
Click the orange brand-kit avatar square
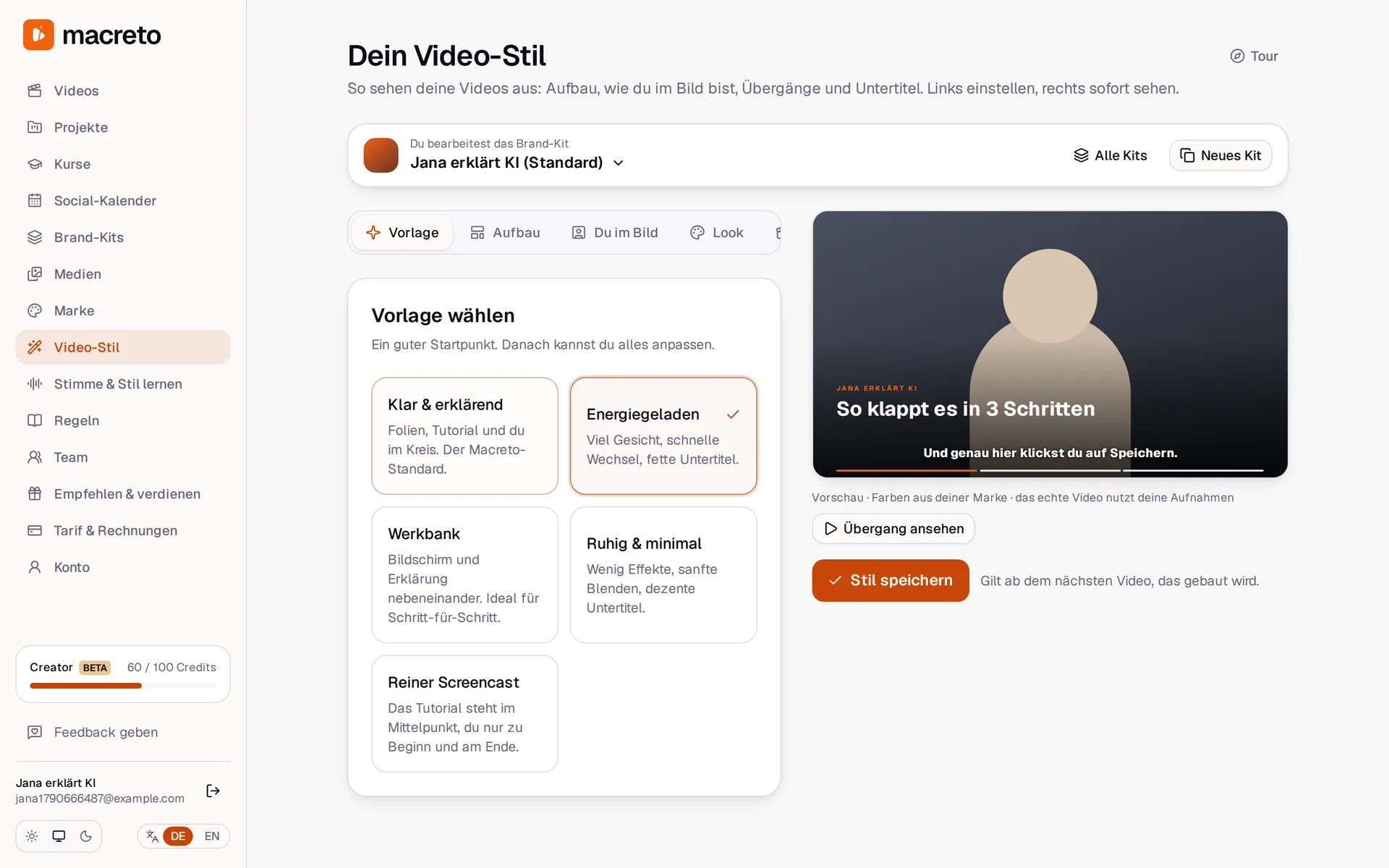pos(381,156)
